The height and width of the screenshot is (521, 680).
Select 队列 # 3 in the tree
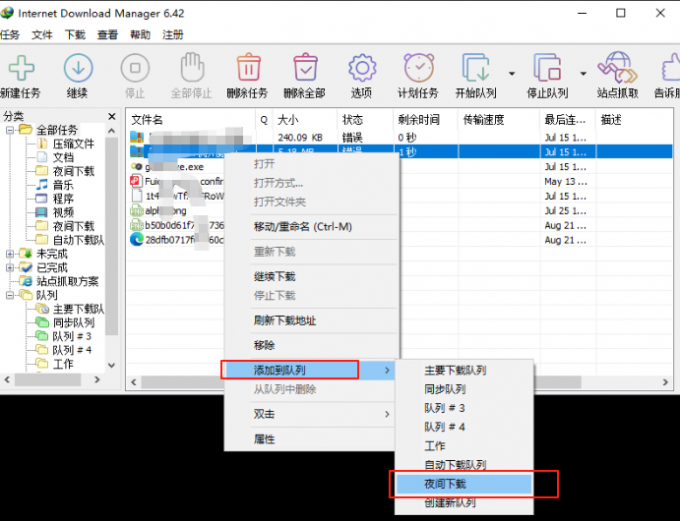pyautogui.click(x=72, y=337)
